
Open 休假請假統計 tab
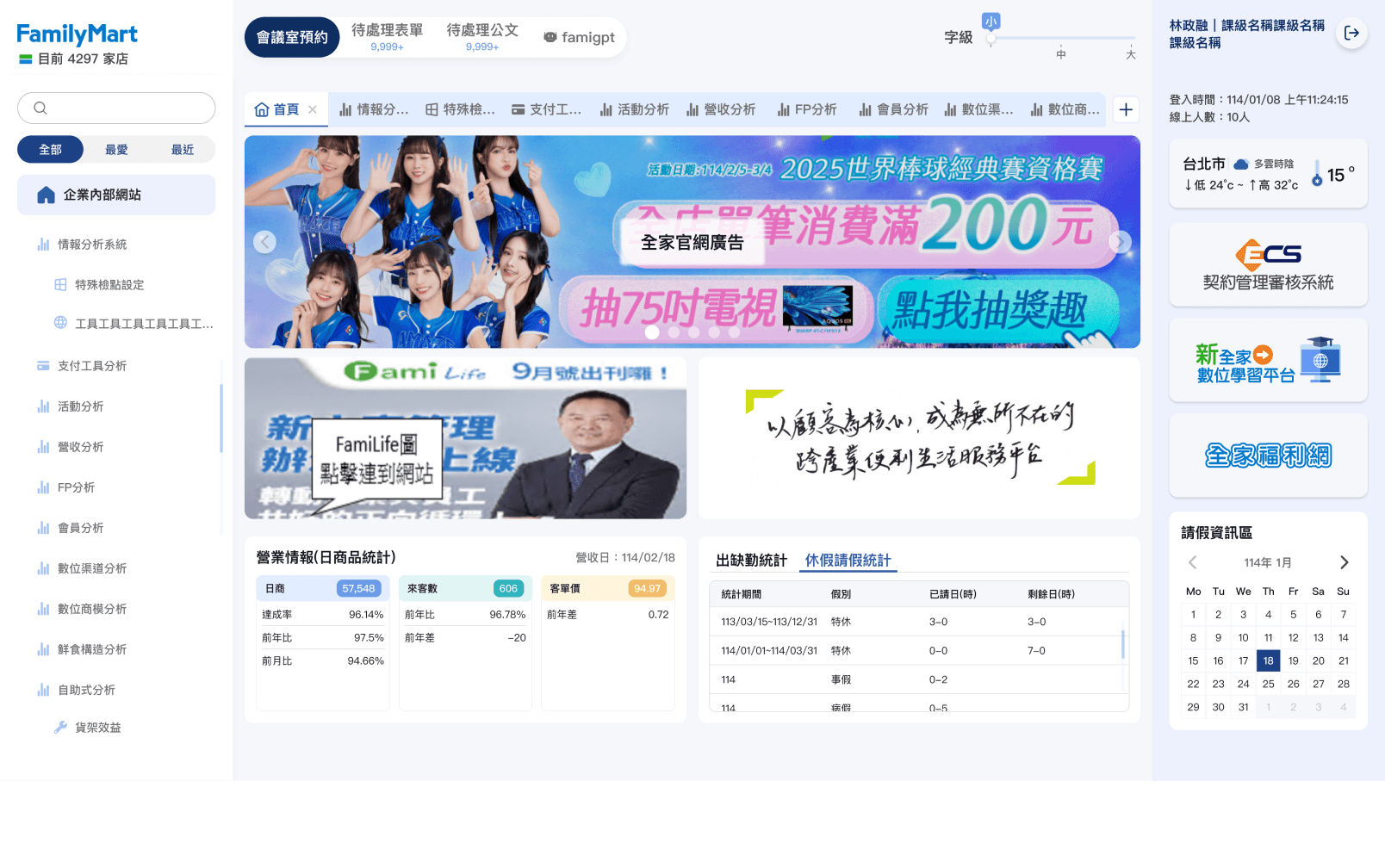(x=848, y=561)
